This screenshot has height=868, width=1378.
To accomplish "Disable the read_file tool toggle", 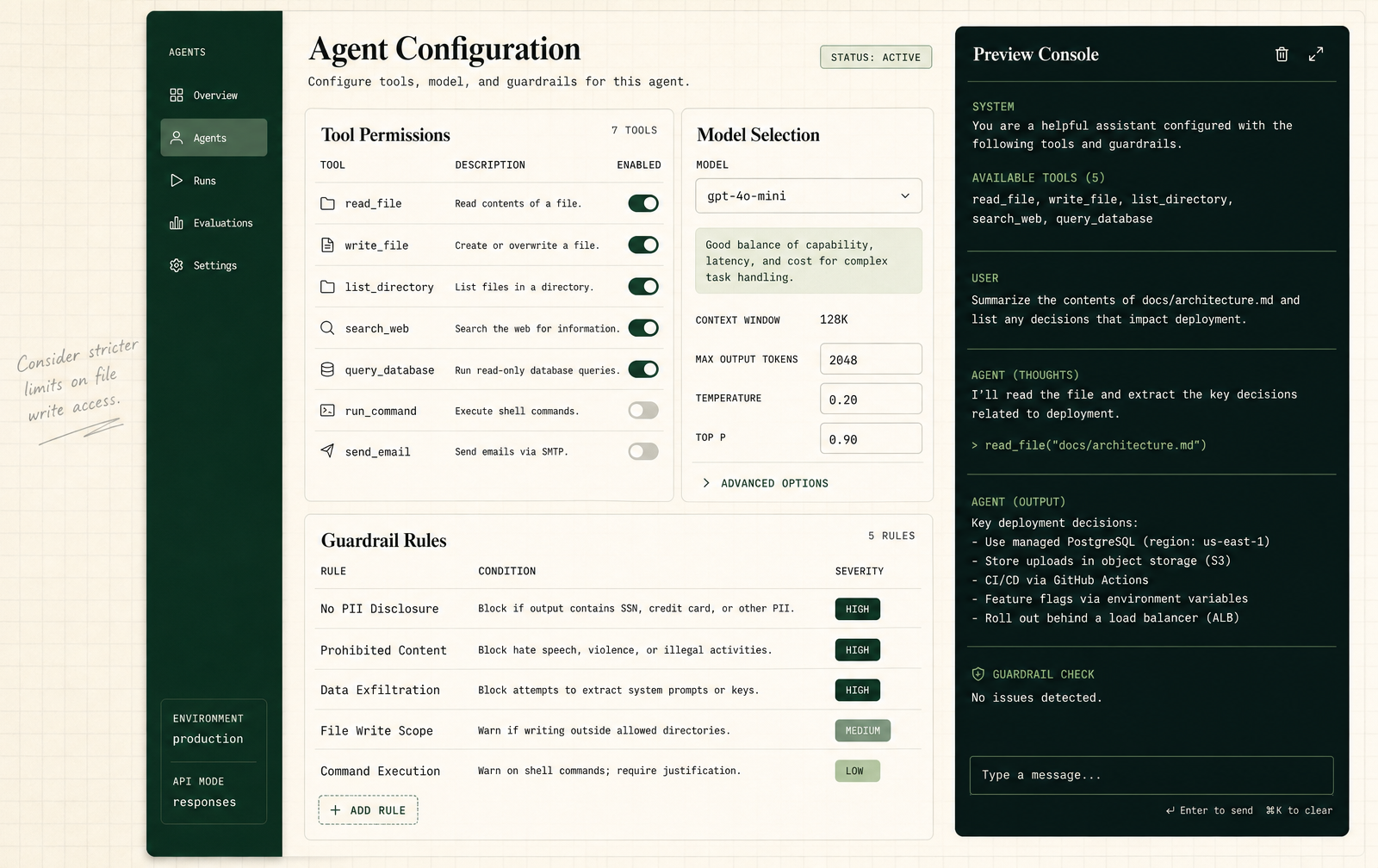I will pos(643,203).
